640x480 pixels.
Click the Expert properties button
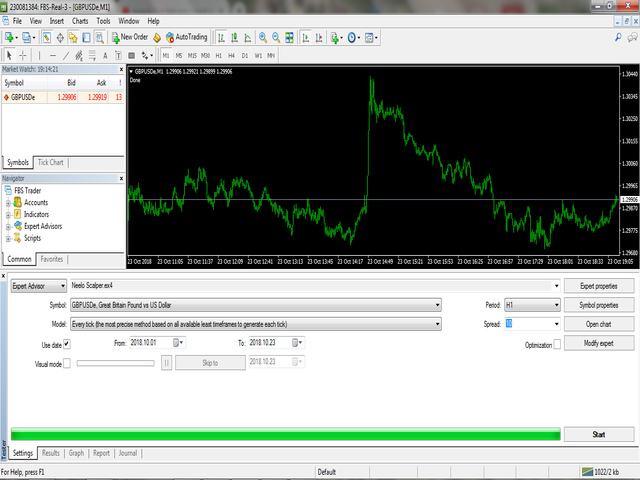(x=599, y=286)
